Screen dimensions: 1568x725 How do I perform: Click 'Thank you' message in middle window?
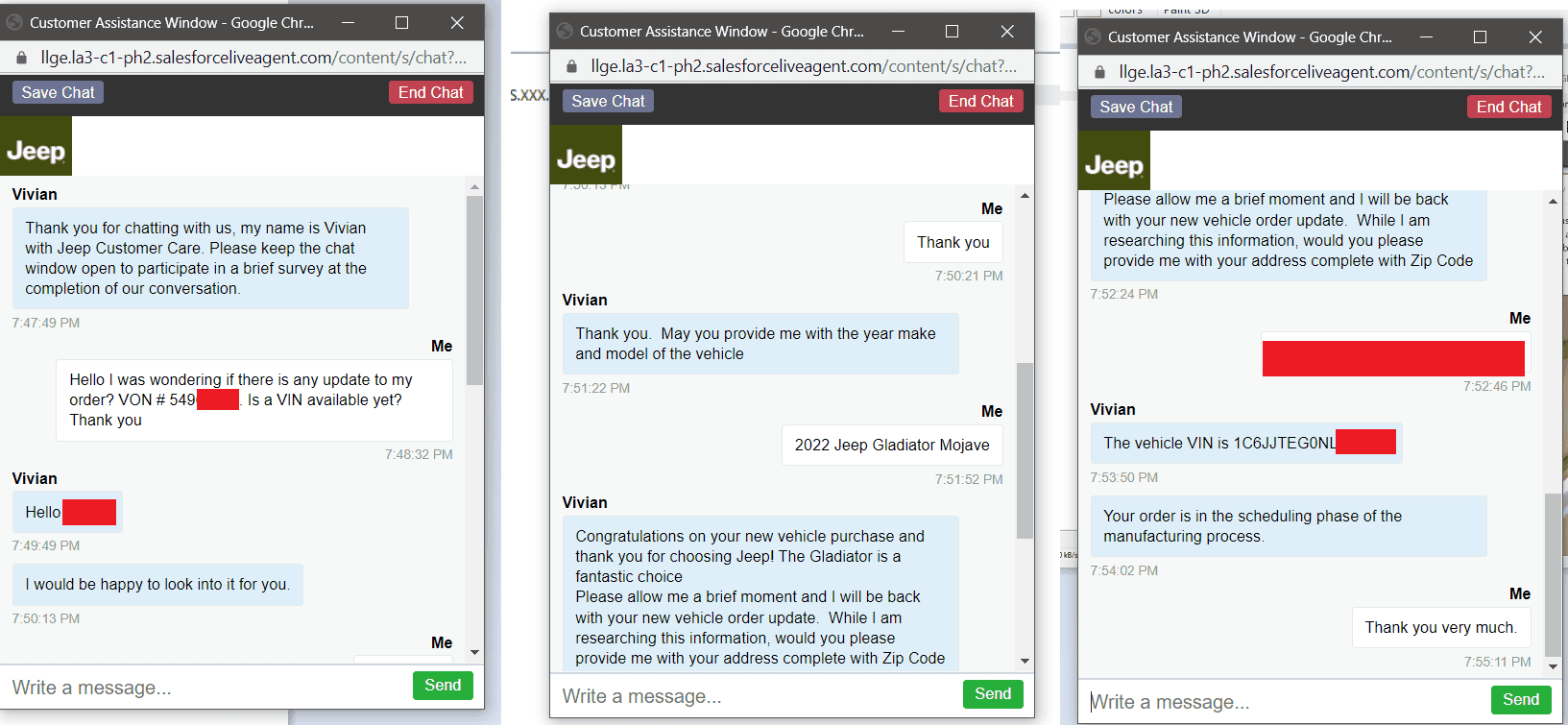tap(953, 242)
